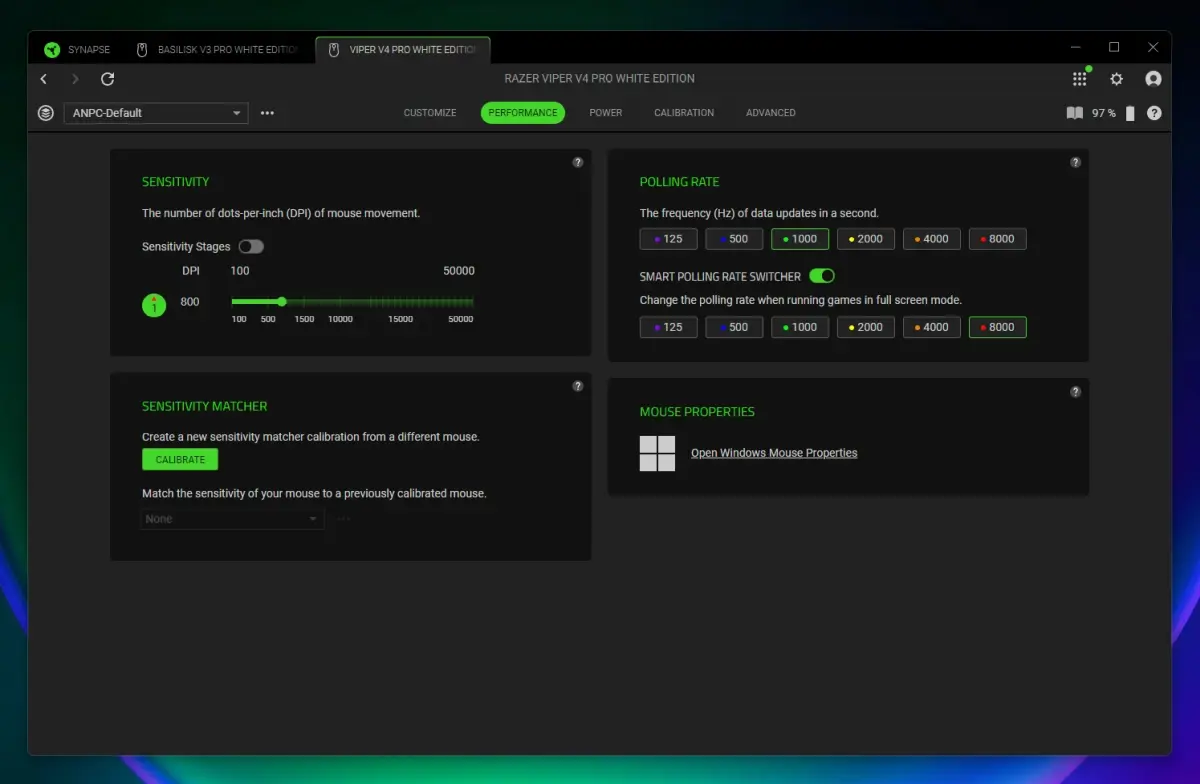The width and height of the screenshot is (1200, 784).
Task: Go back with the left arrow icon
Action: coord(44,79)
